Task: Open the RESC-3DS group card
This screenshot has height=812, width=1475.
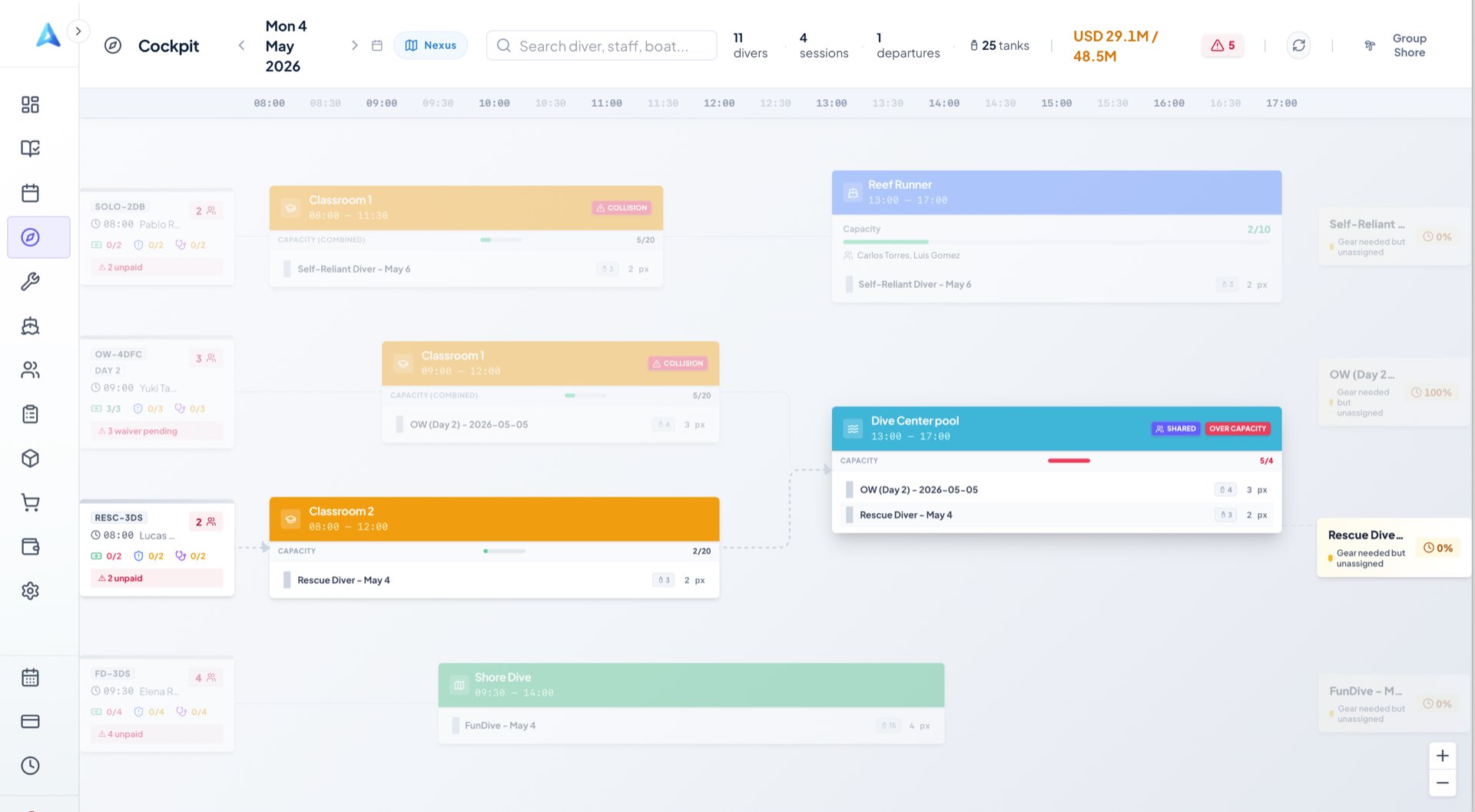Action: pyautogui.click(x=157, y=548)
